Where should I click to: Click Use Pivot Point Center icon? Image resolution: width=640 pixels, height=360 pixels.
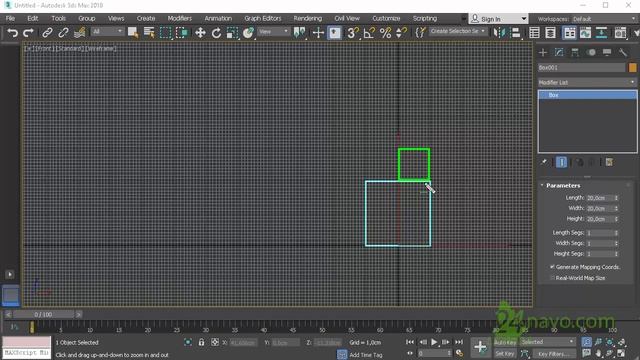click(300, 33)
